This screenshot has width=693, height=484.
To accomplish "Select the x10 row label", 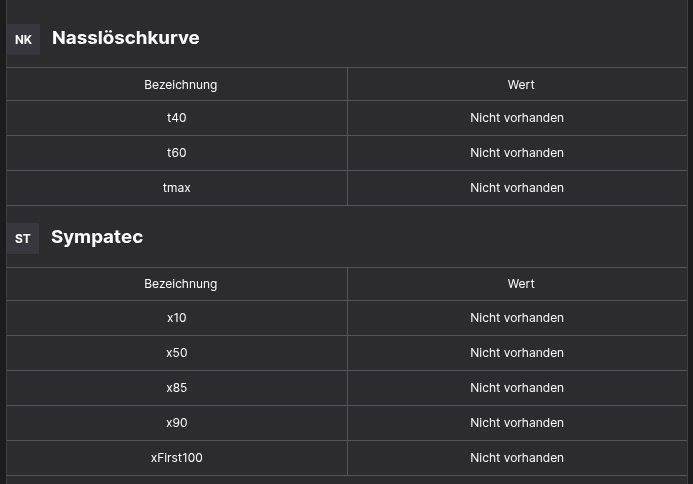I will click(176, 318).
